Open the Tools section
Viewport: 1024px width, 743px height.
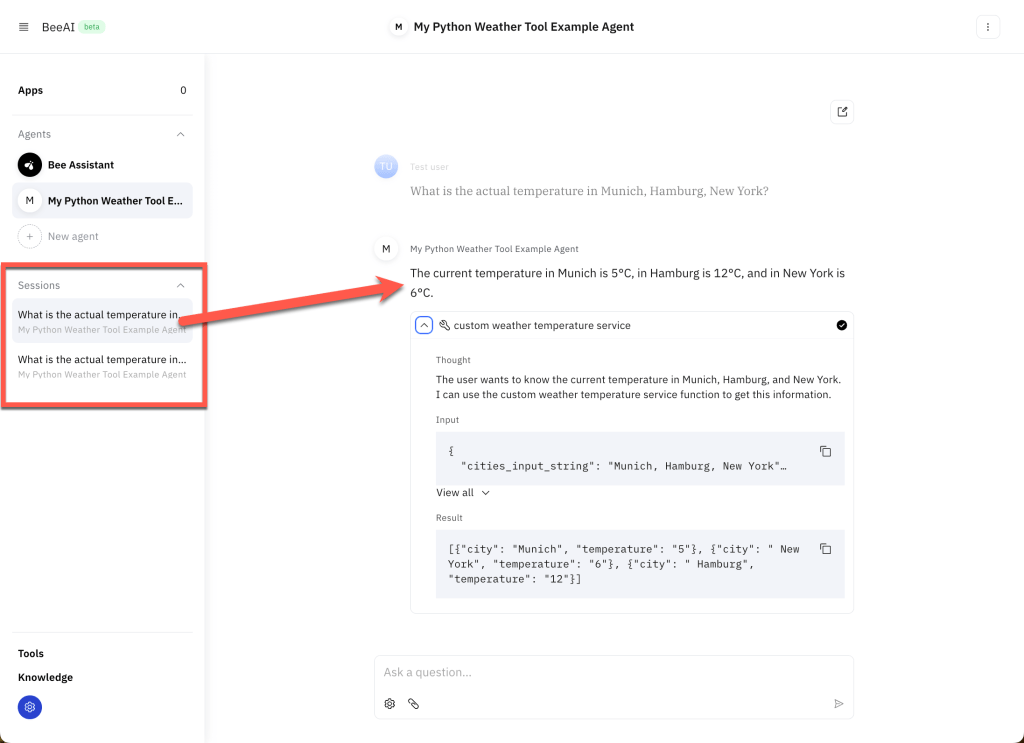tap(31, 654)
